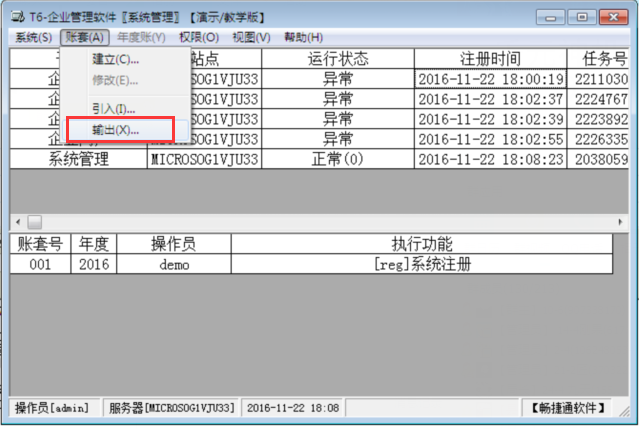Image resolution: width=639 pixels, height=429 pixels.
Task: Open the 权限(O) menu
Action: point(196,37)
